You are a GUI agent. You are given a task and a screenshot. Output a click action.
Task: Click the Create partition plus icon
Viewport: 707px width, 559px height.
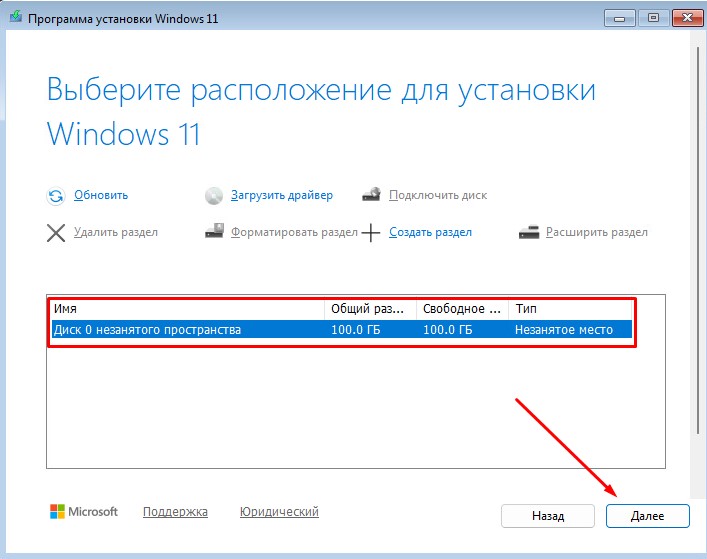click(x=371, y=233)
